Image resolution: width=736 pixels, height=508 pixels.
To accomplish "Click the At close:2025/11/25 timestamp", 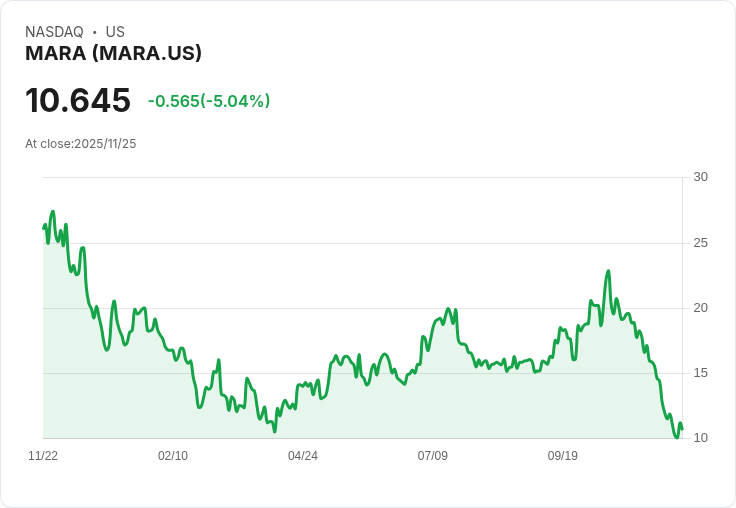I will tap(81, 144).
